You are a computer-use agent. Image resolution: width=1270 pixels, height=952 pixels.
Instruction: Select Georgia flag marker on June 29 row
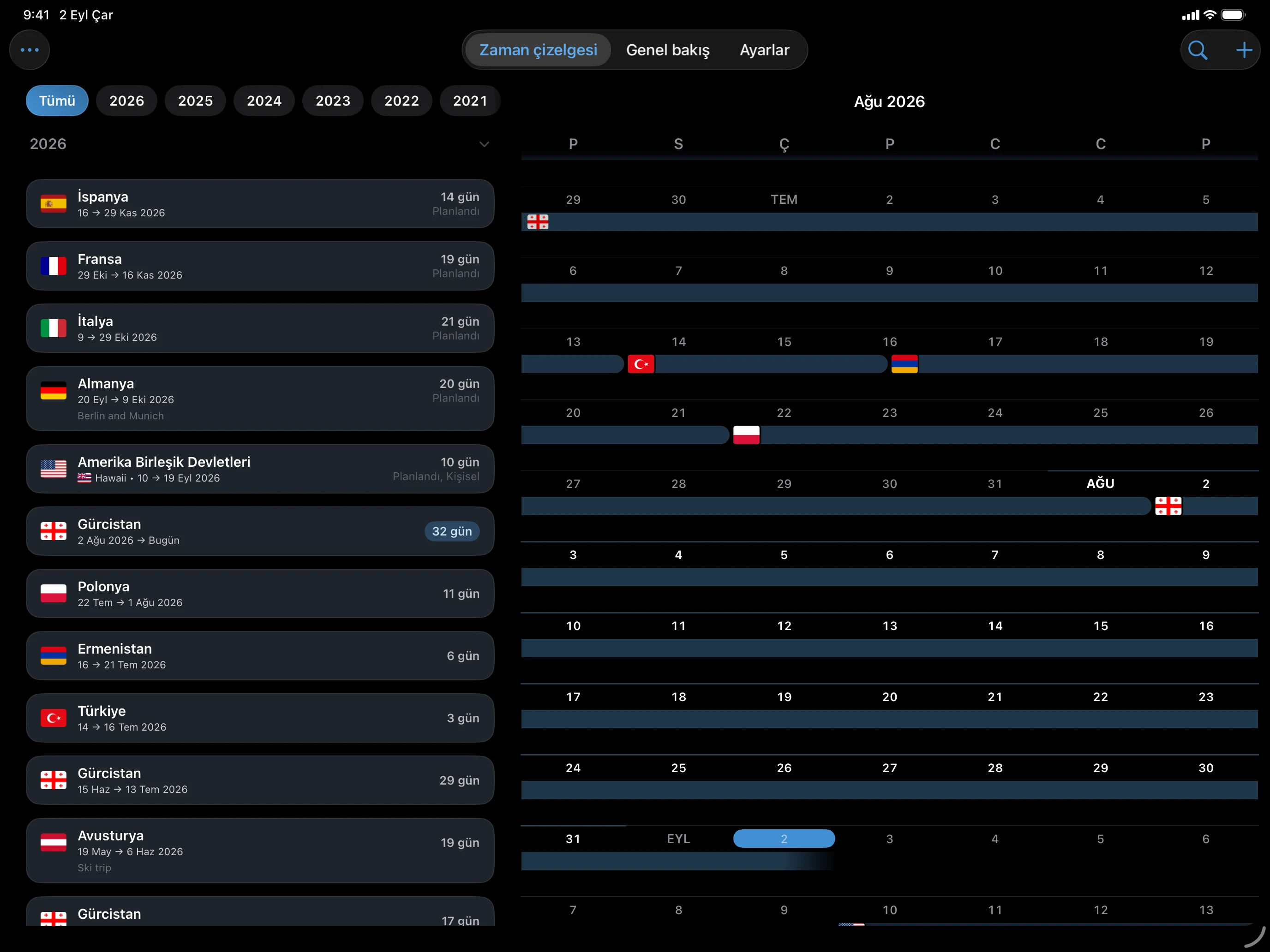point(538,222)
